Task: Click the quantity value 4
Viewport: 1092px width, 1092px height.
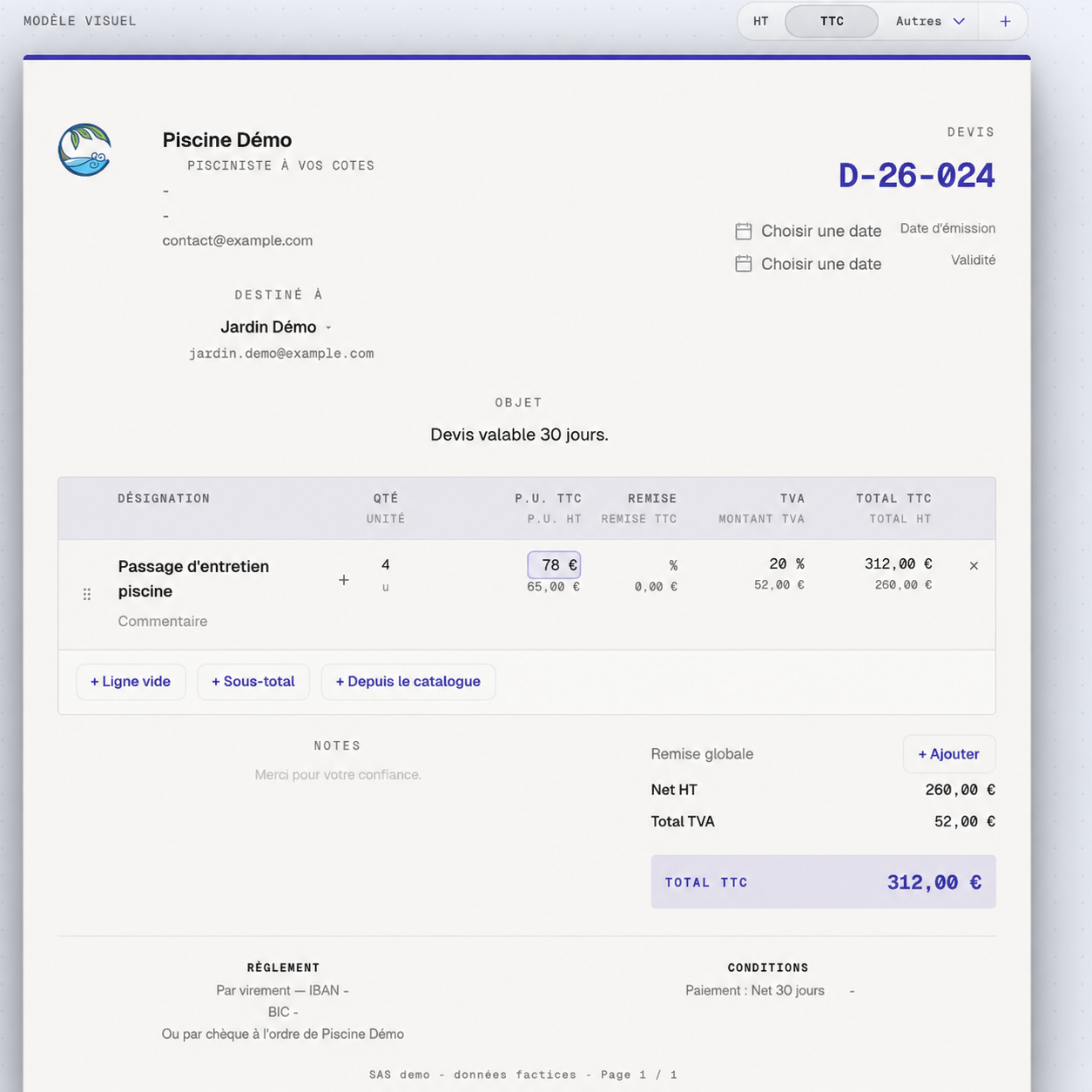Action: [x=386, y=564]
